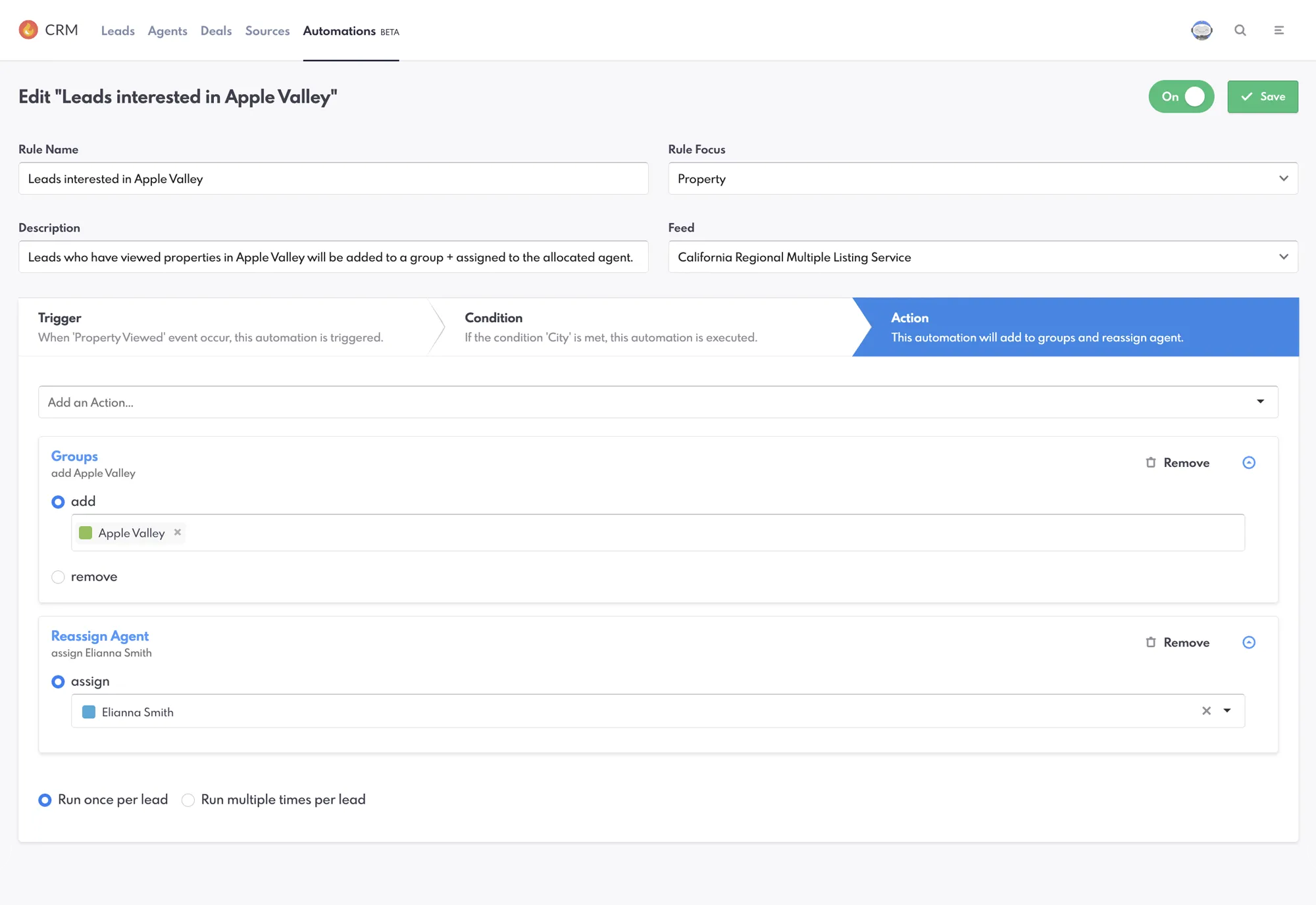Select the add groups radio button

[58, 502]
